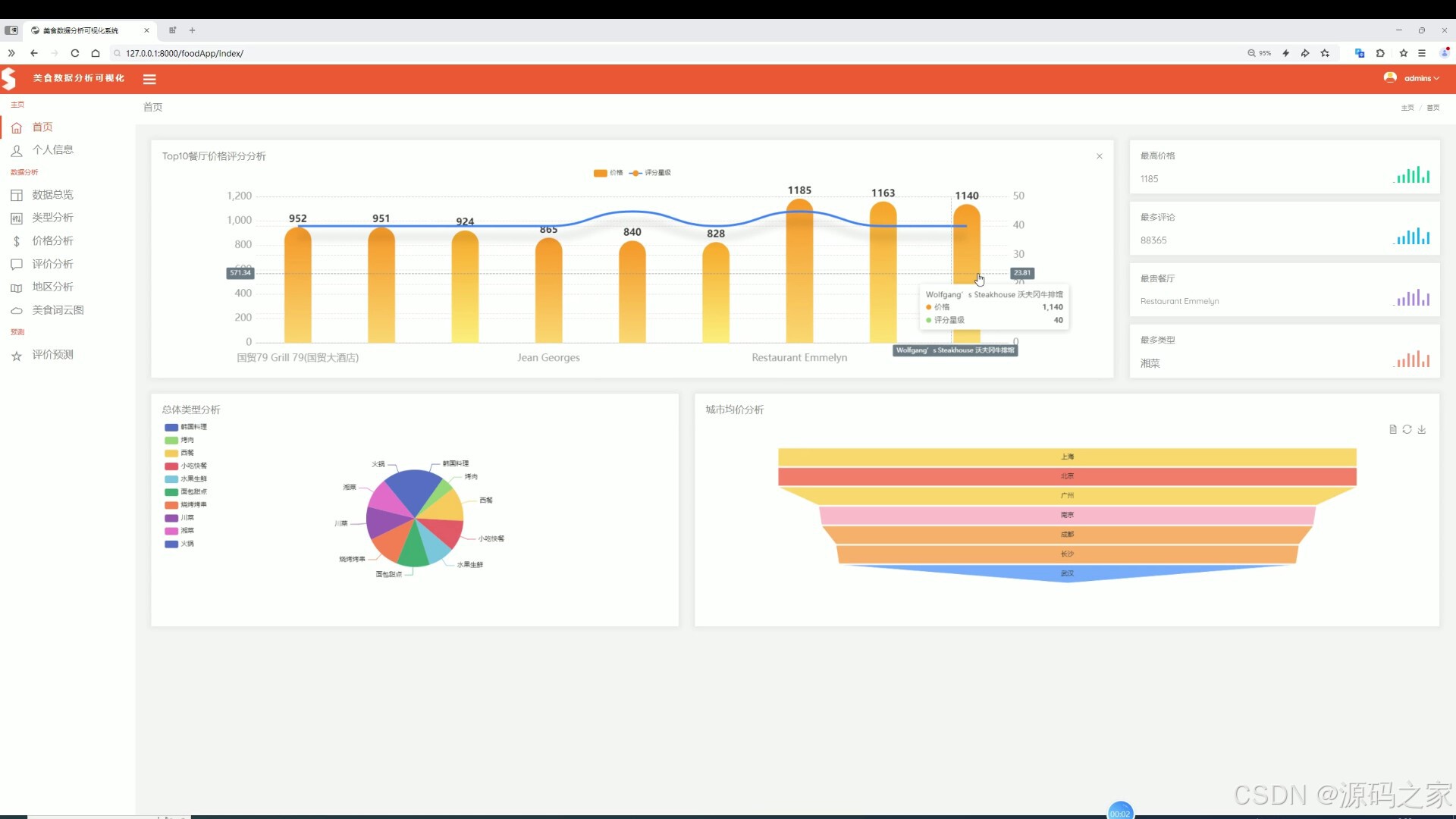
Task: Click the browser reload button
Action: coord(74,53)
